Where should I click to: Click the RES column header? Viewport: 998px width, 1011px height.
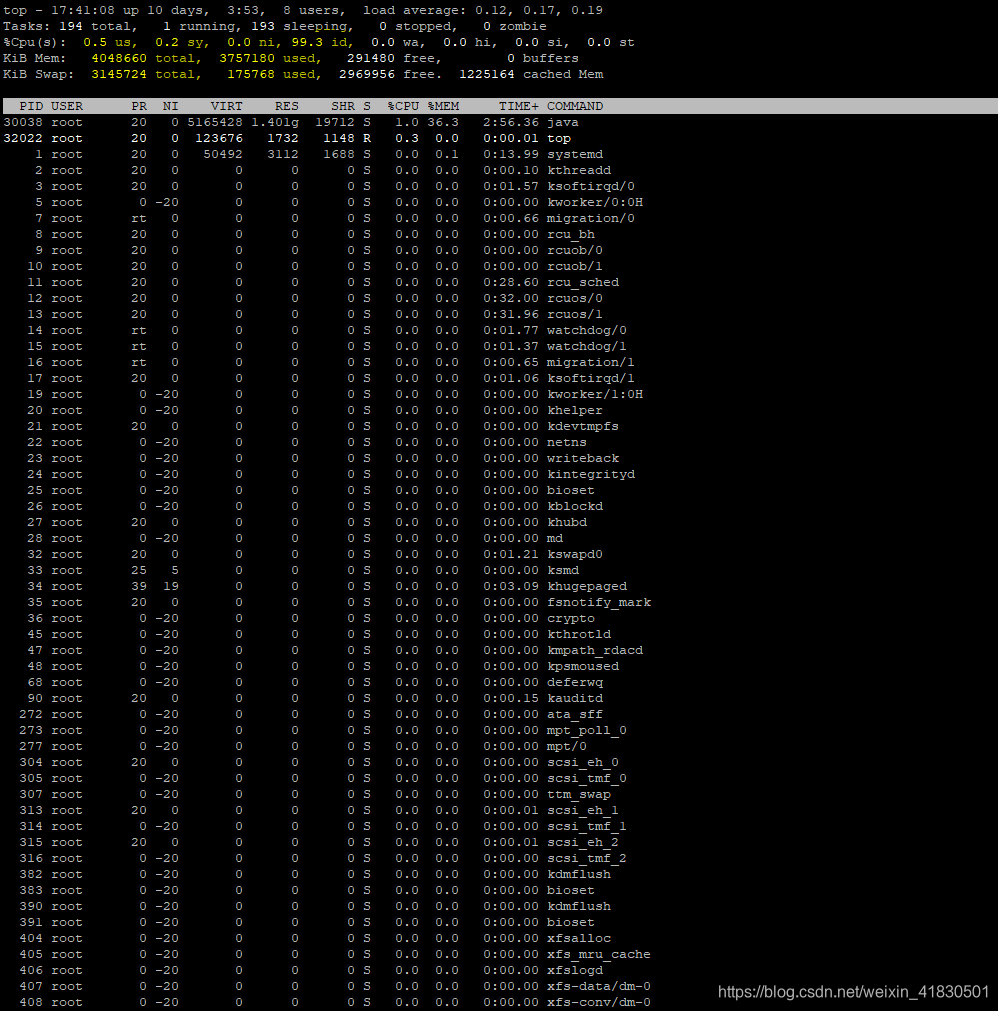pos(287,106)
